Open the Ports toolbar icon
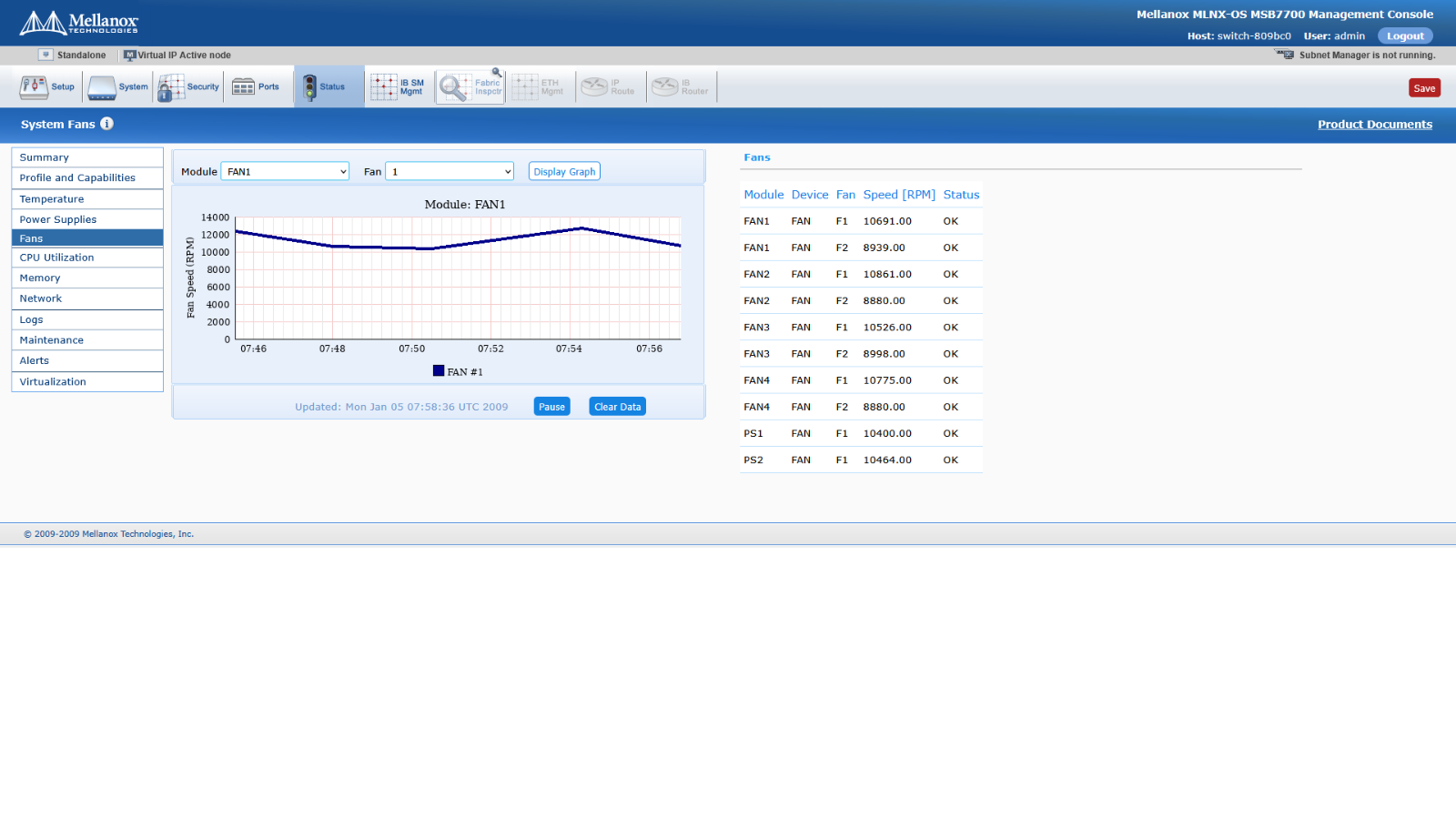Image resolution: width=1456 pixels, height=819 pixels. coord(243,87)
